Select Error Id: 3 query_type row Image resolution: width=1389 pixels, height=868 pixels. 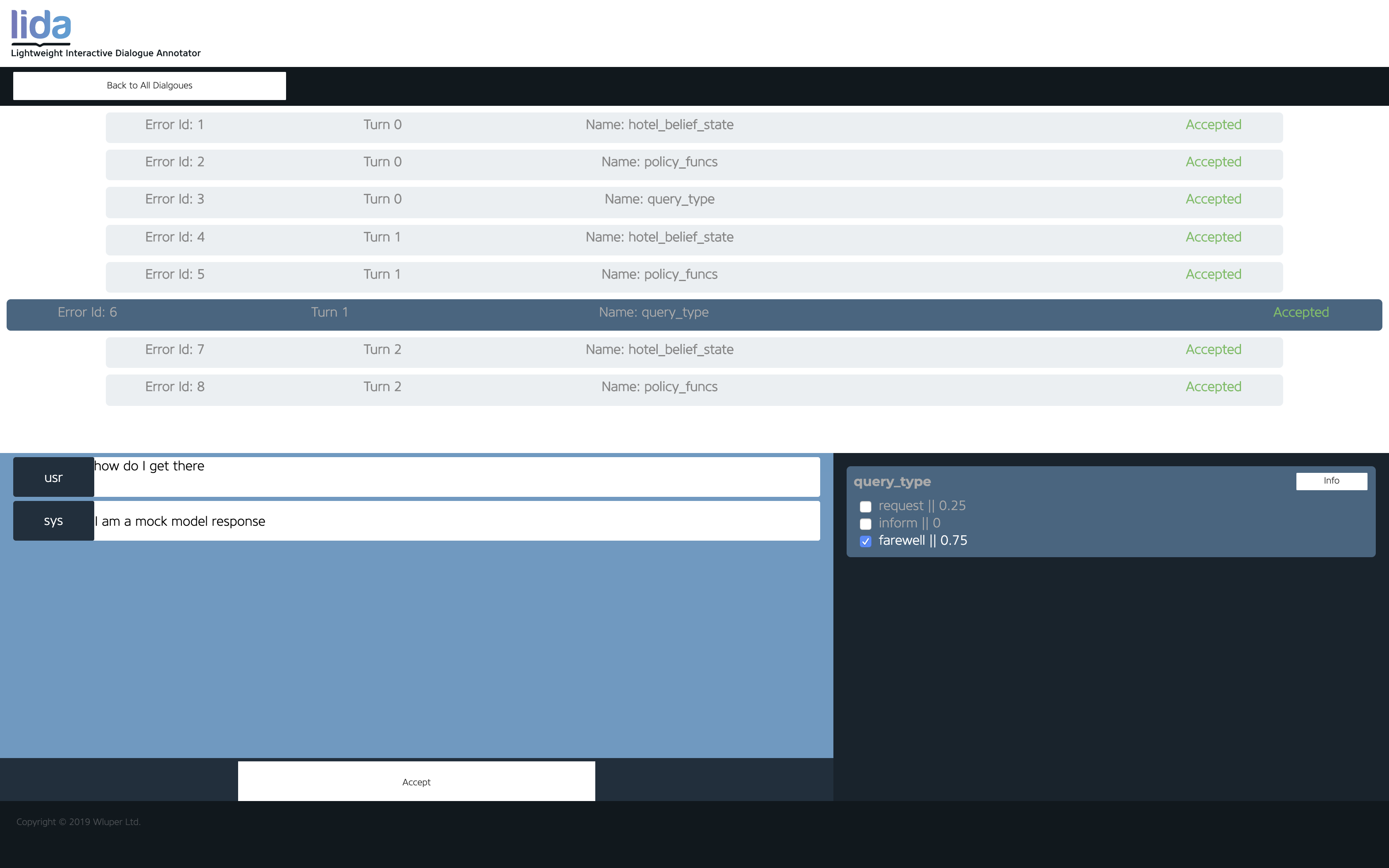(x=693, y=202)
